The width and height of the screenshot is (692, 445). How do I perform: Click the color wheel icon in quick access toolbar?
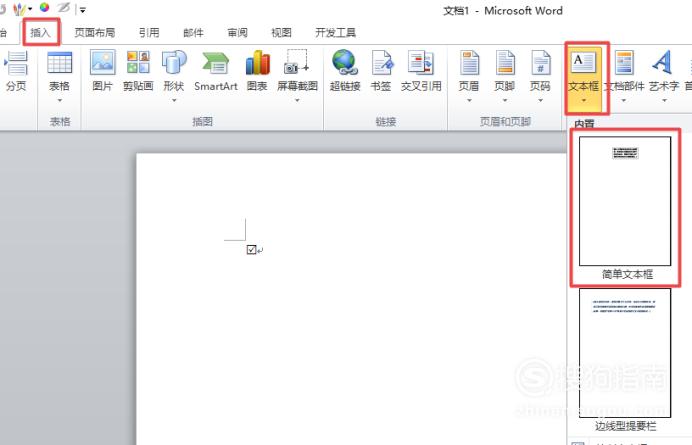coord(45,8)
